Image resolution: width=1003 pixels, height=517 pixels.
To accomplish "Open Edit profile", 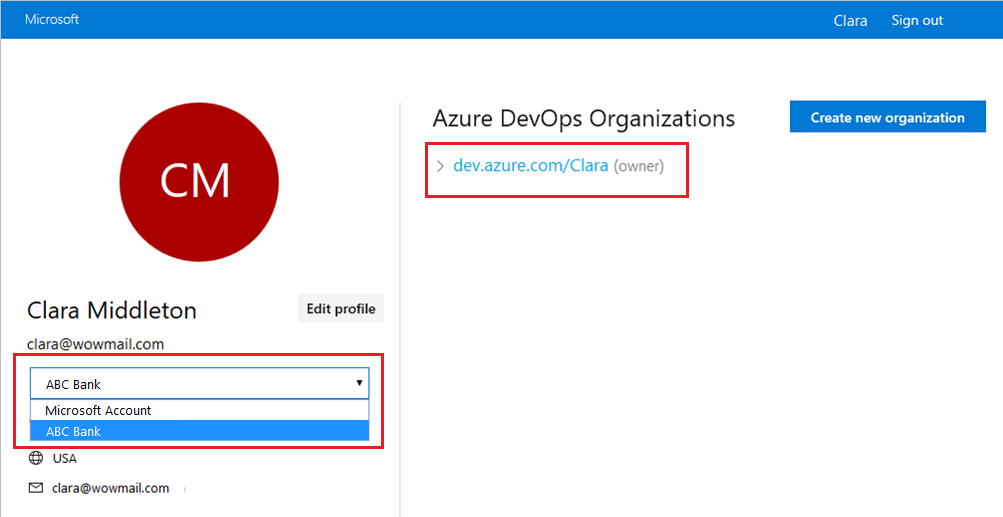I will coord(341,308).
